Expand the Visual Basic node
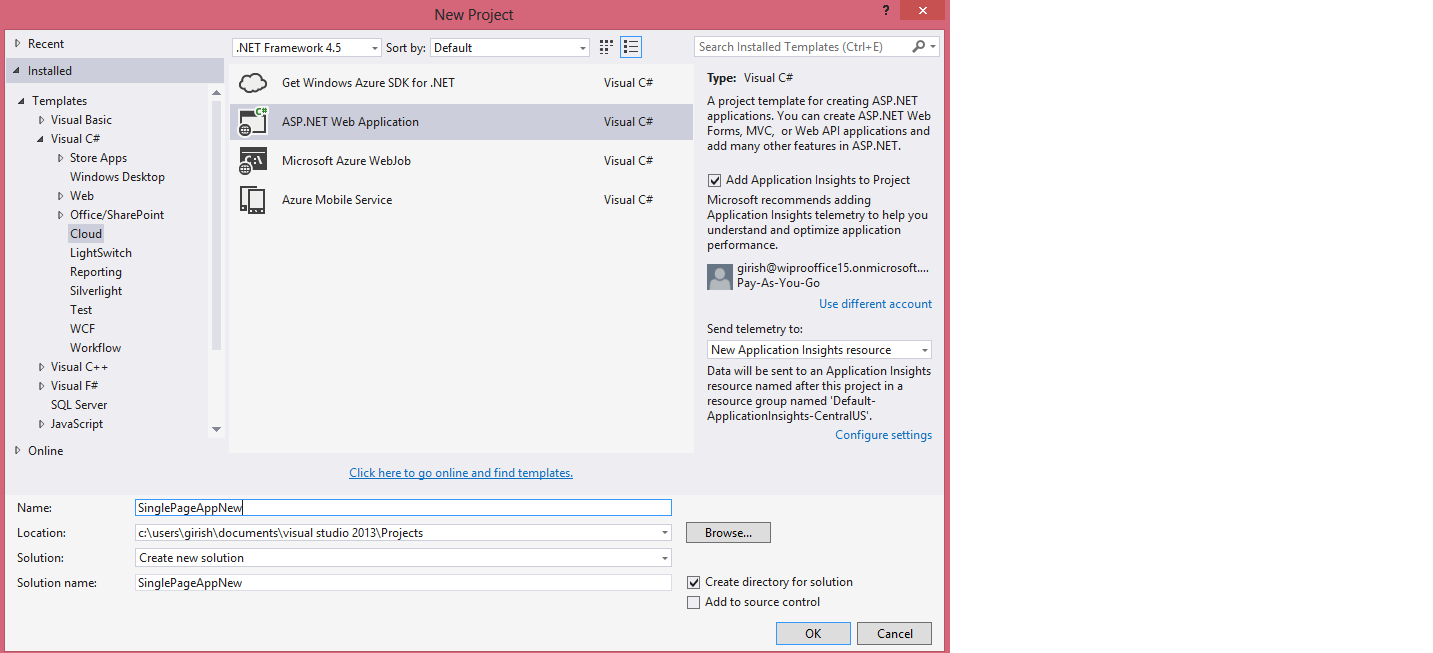1433x653 pixels. [41, 120]
